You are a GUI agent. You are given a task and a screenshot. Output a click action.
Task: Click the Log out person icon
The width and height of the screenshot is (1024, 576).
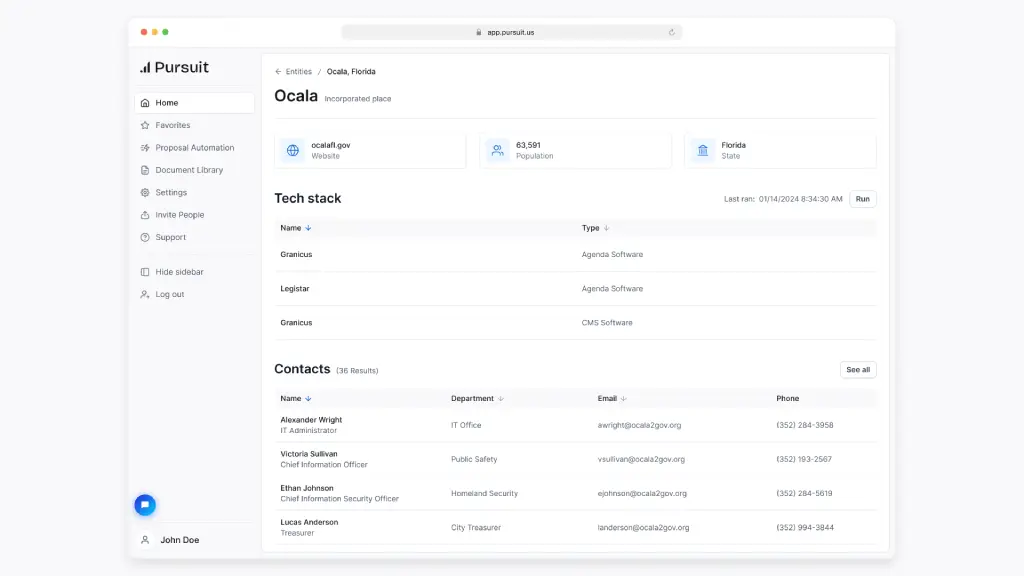click(145, 295)
